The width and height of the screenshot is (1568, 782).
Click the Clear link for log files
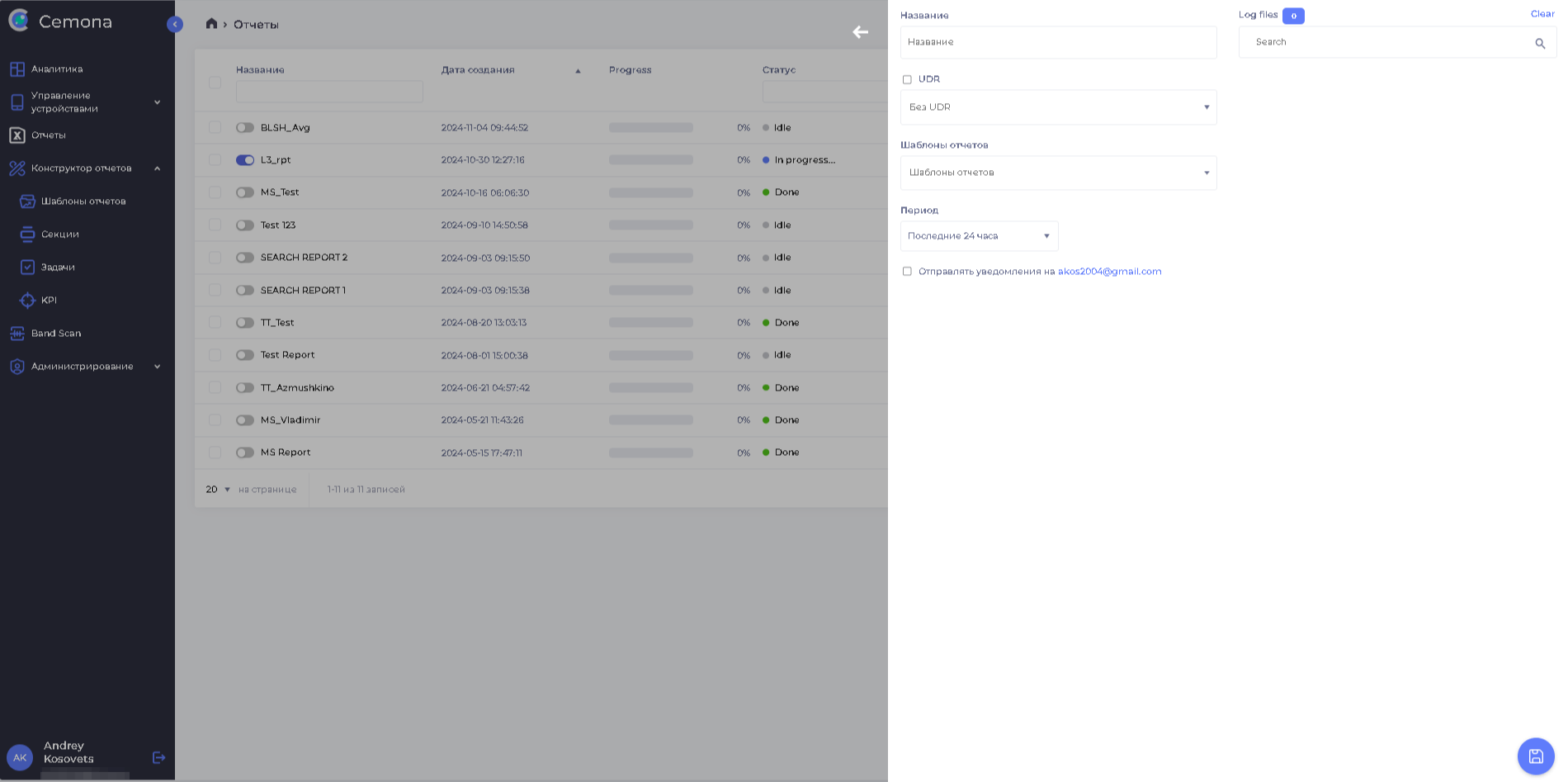point(1542,14)
